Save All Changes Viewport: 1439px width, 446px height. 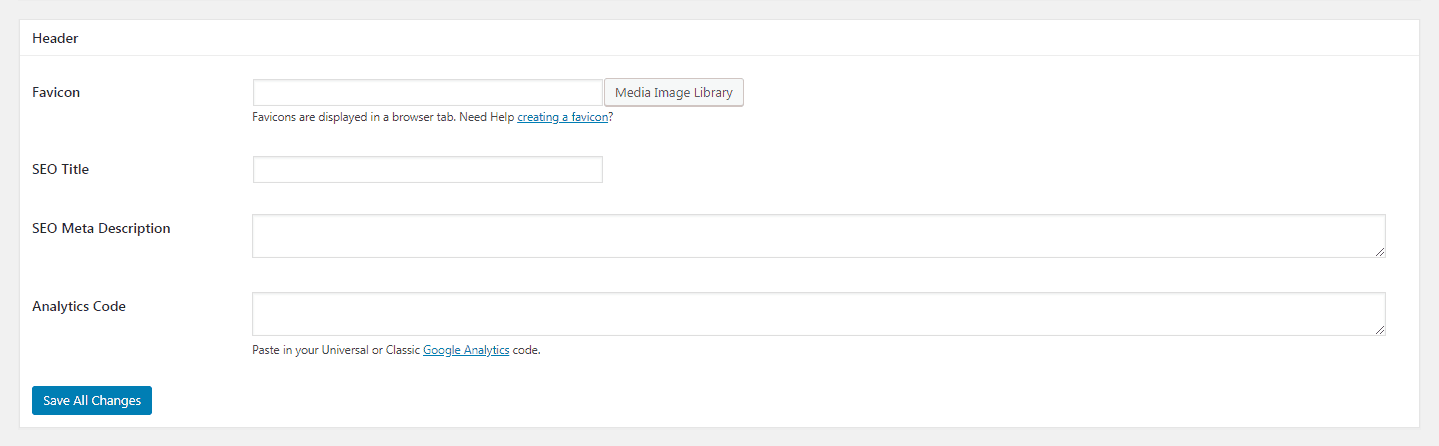(92, 400)
